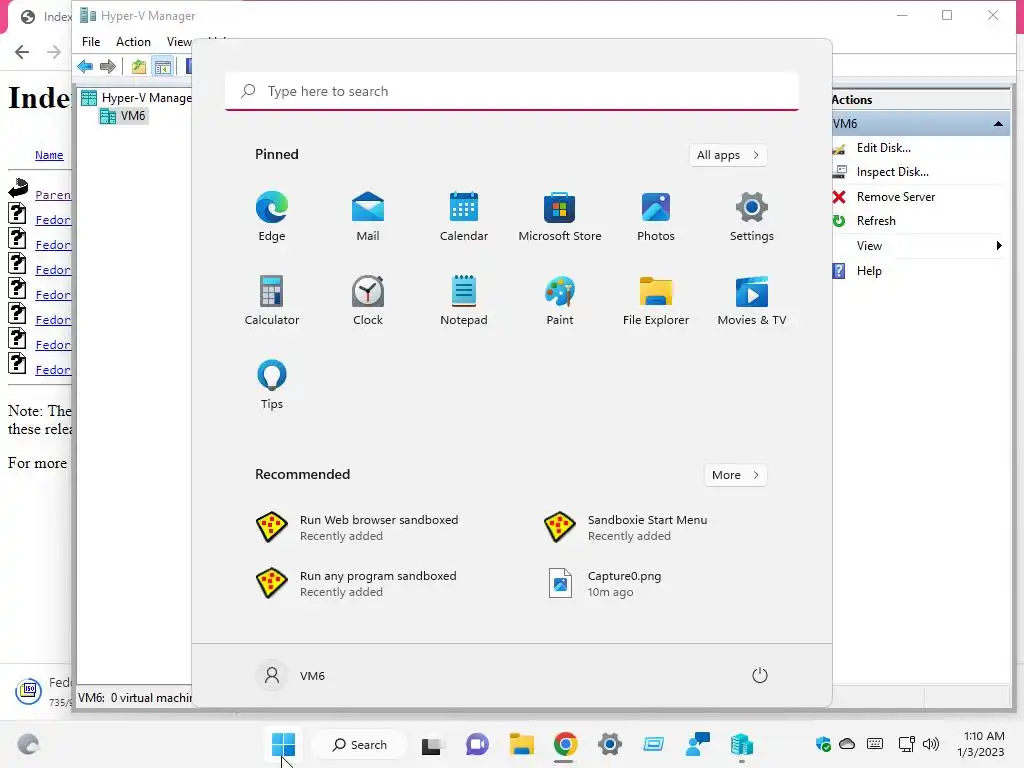Open Settings gear on the taskbar

coord(609,744)
